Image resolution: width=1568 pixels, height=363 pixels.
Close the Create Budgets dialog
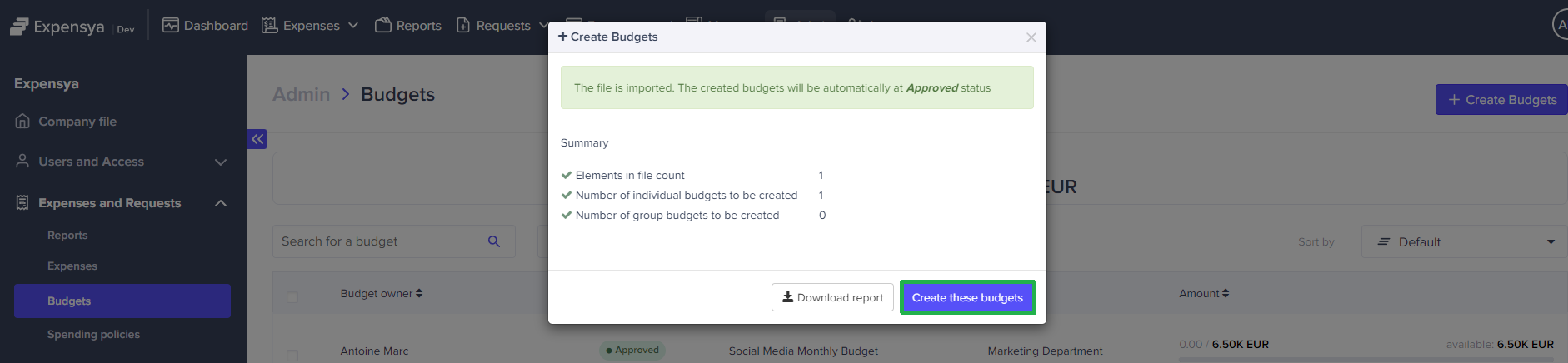[1031, 37]
